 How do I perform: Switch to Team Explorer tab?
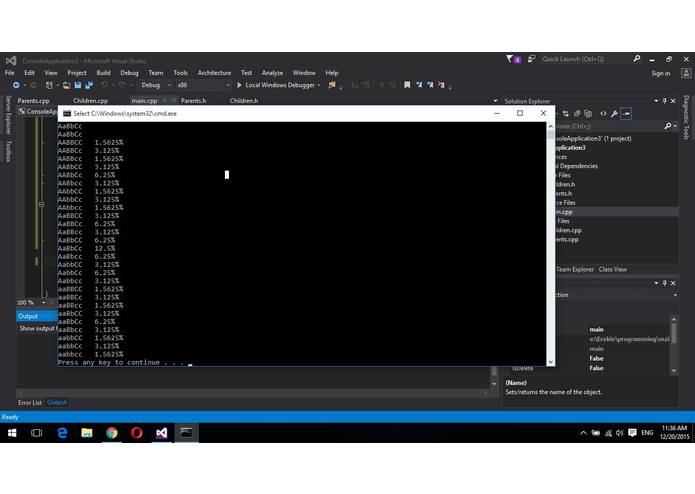click(575, 269)
